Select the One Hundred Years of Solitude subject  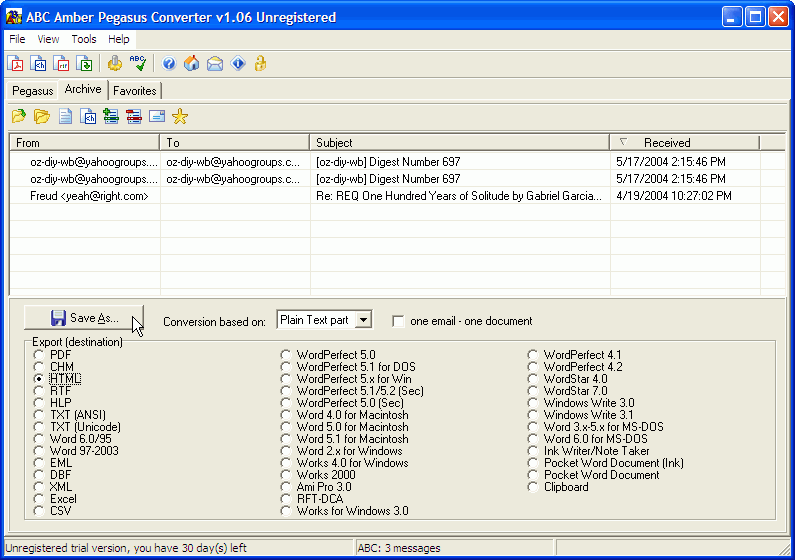(x=459, y=196)
